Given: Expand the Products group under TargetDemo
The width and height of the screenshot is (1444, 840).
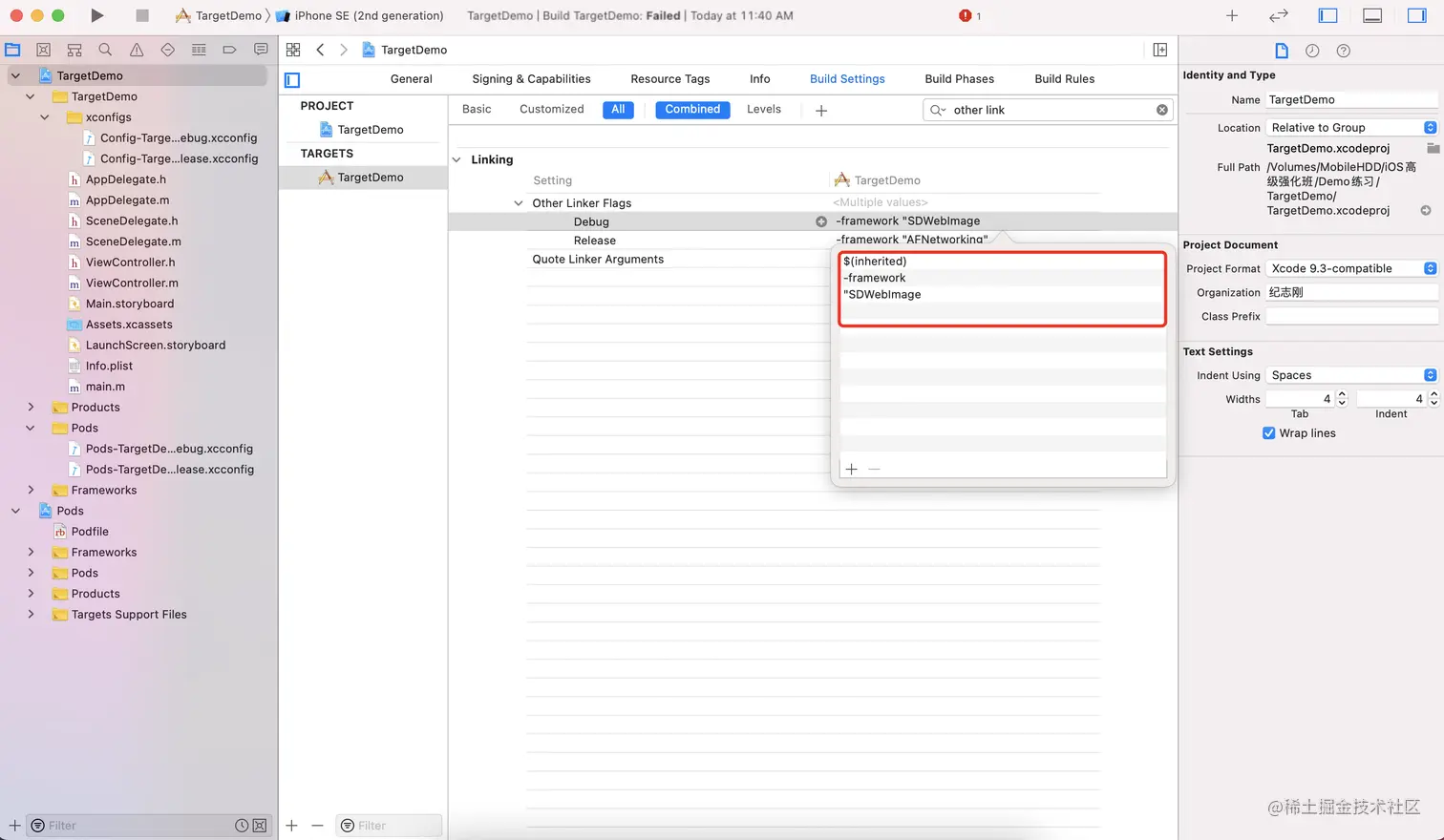Looking at the screenshot, I should coord(31,408).
